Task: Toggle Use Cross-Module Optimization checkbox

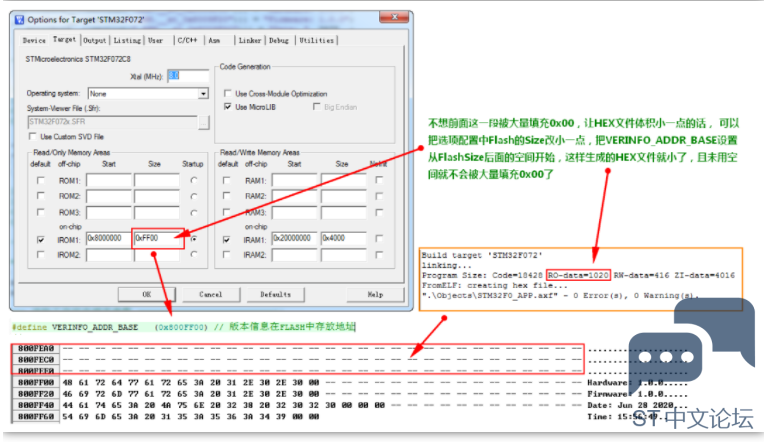Action: 227,93
